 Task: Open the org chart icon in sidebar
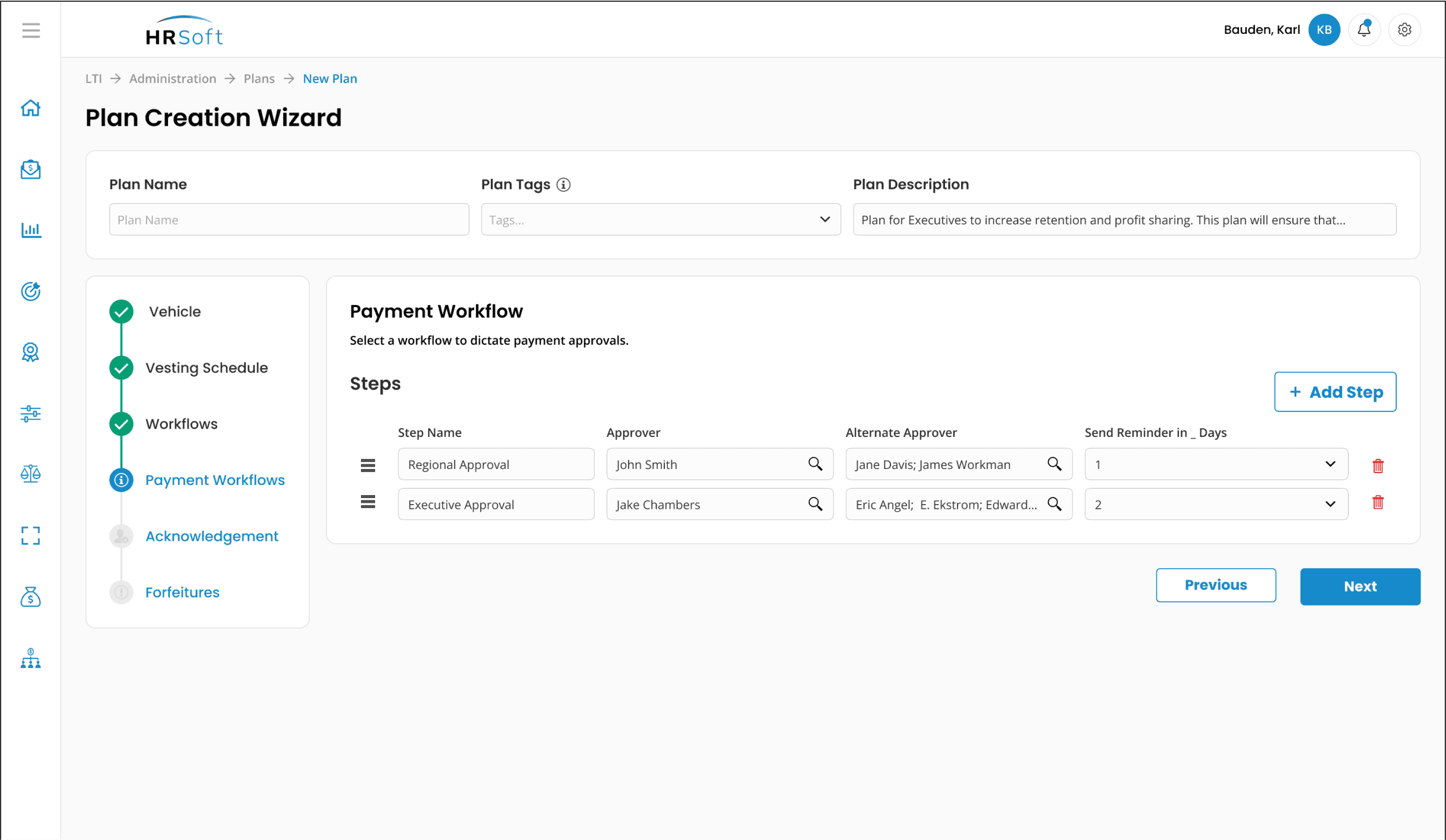tap(31, 658)
